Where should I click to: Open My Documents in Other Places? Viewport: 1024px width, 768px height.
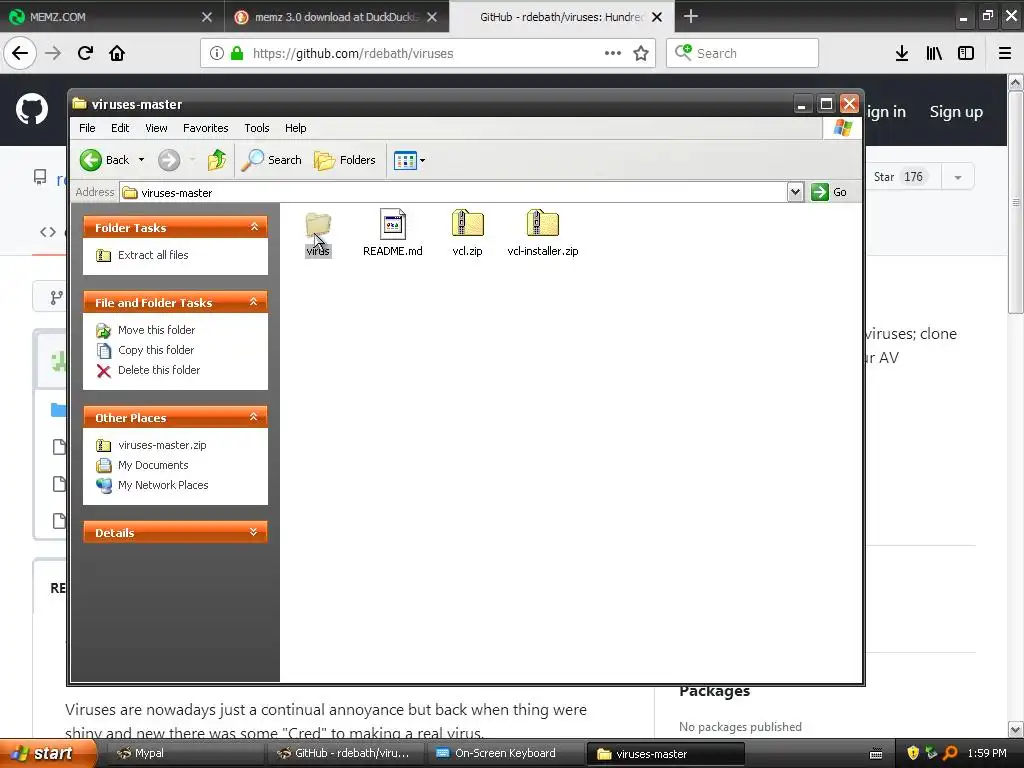pyautogui.click(x=153, y=465)
